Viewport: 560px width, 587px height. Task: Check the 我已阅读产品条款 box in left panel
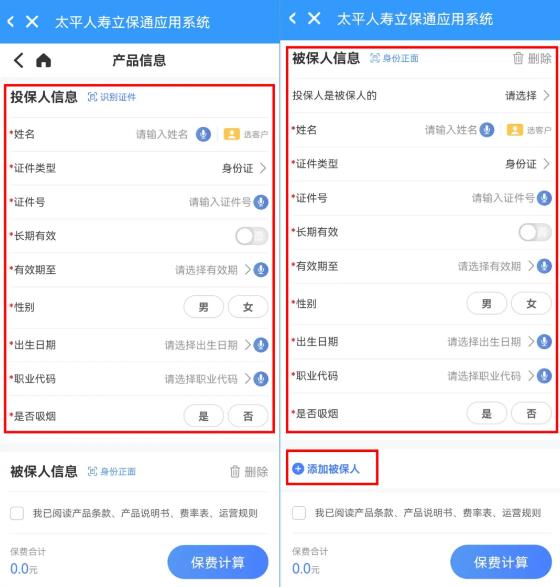(x=17, y=513)
